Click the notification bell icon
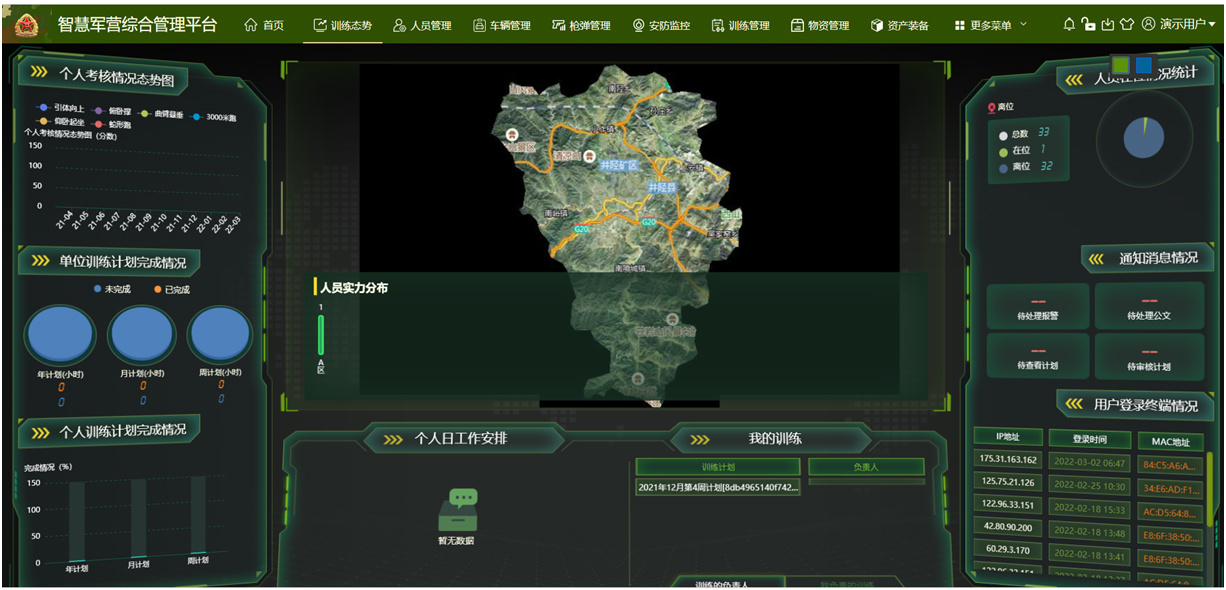The image size is (1226, 590). [x=1069, y=24]
